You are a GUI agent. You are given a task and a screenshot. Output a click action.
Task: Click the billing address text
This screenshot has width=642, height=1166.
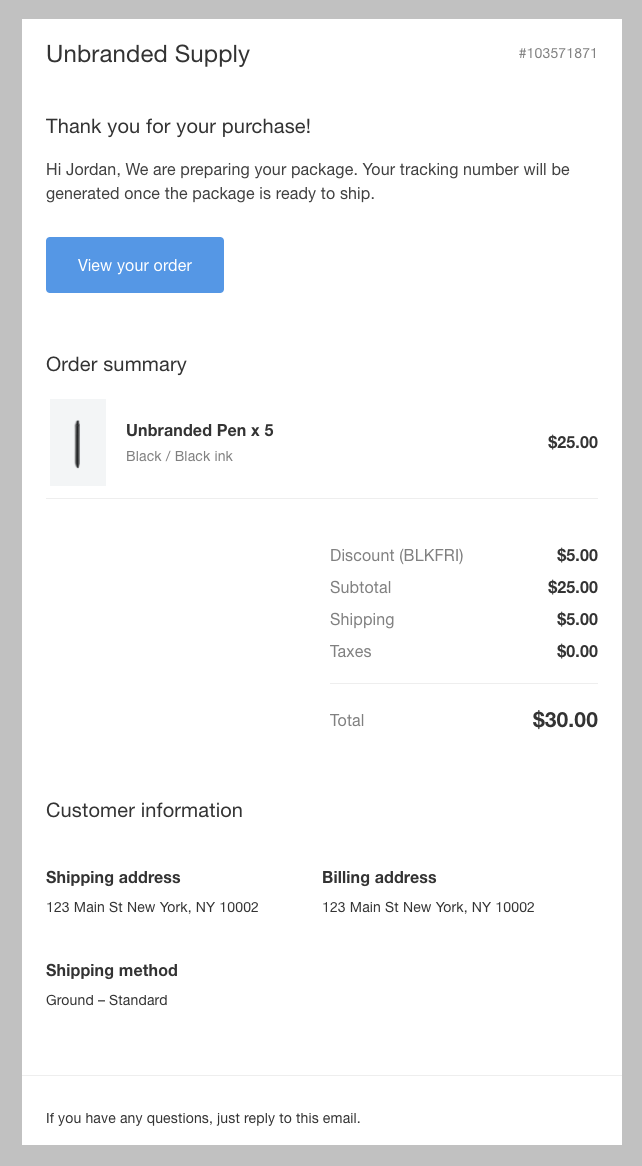tap(428, 907)
